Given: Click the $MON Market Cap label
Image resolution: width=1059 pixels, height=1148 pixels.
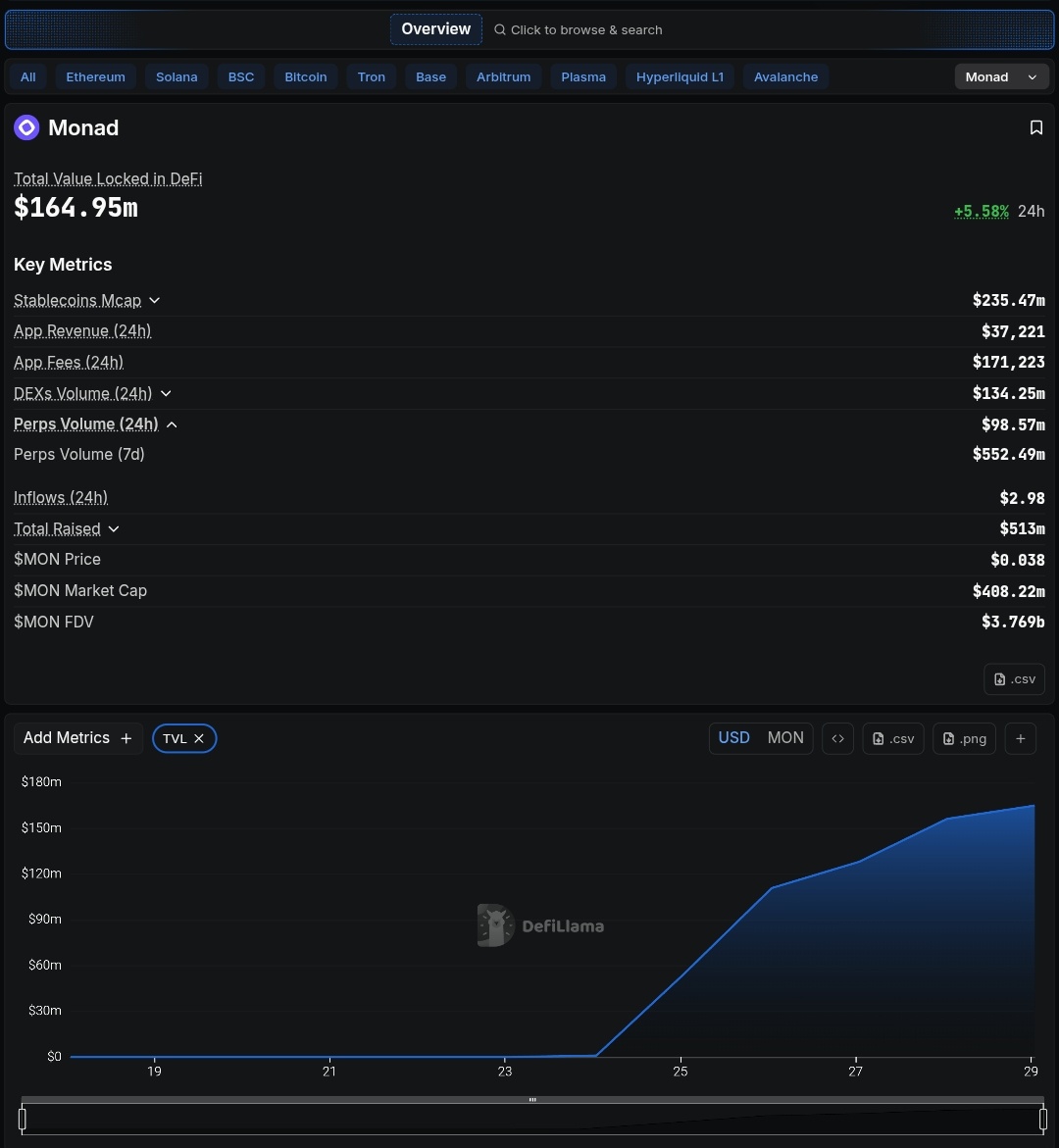Looking at the screenshot, I should pos(80,591).
